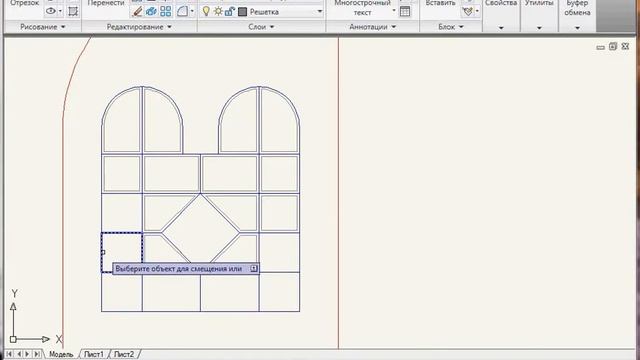Viewport: 640px width, 360px height.
Task: Switch to the Лист1 layout tab
Action: tap(94, 354)
